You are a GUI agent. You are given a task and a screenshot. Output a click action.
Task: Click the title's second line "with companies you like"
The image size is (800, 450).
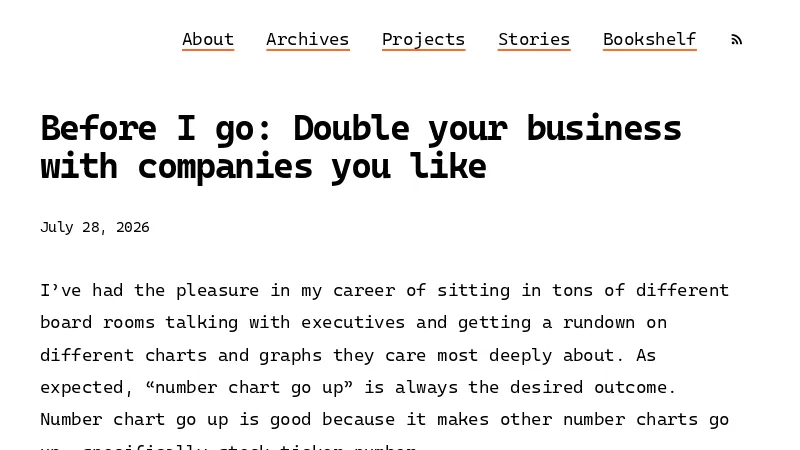[263, 167]
